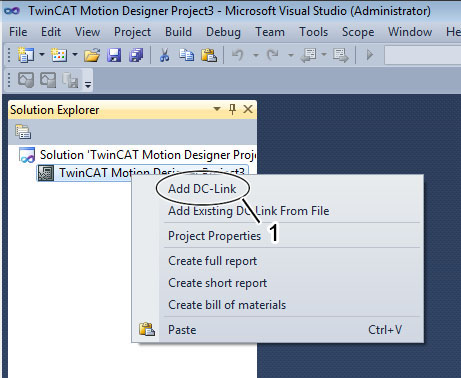Open the Undo history dropdown arrow
This screenshot has width=461, height=378.
tap(256, 55)
